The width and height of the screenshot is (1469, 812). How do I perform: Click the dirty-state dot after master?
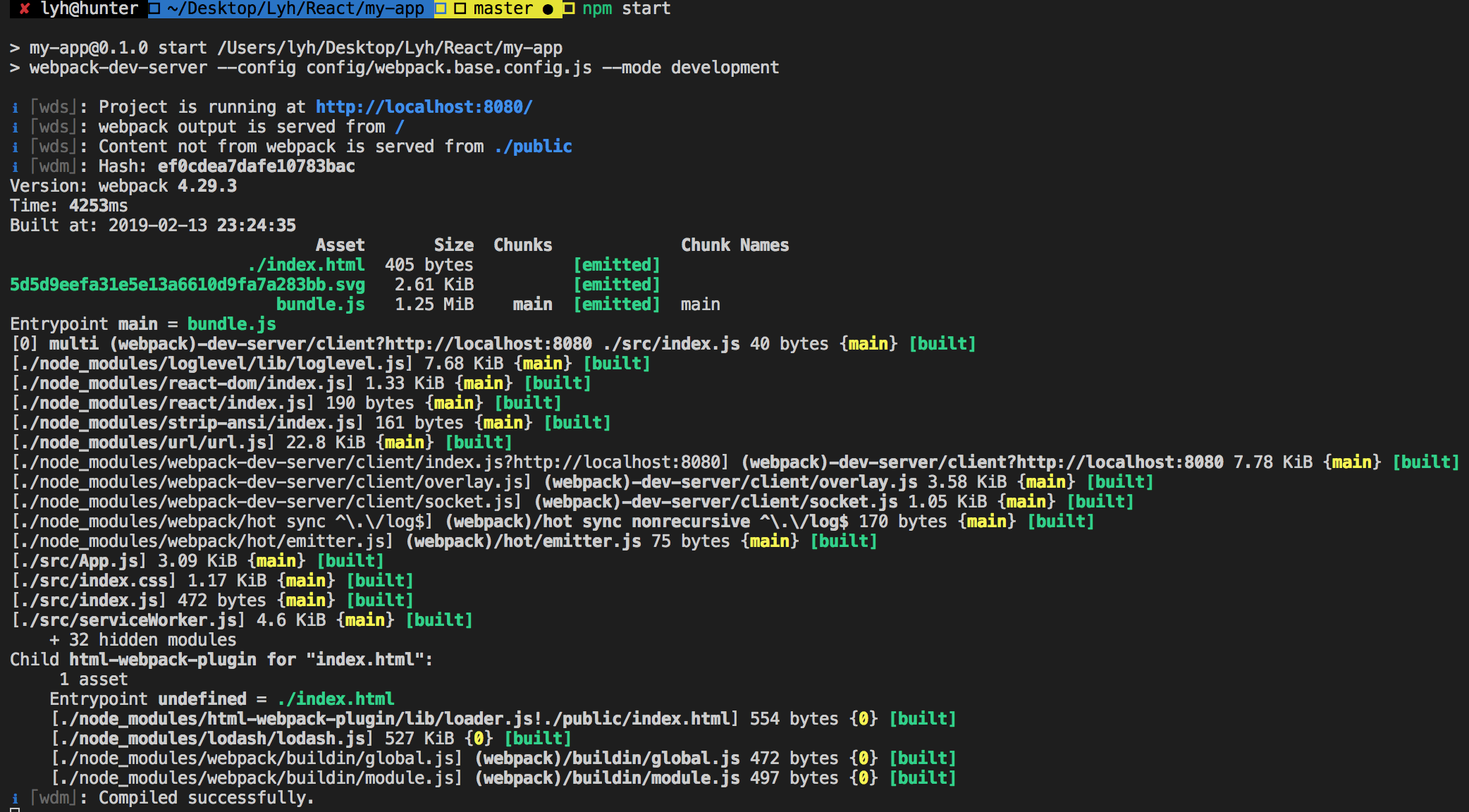click(x=548, y=9)
